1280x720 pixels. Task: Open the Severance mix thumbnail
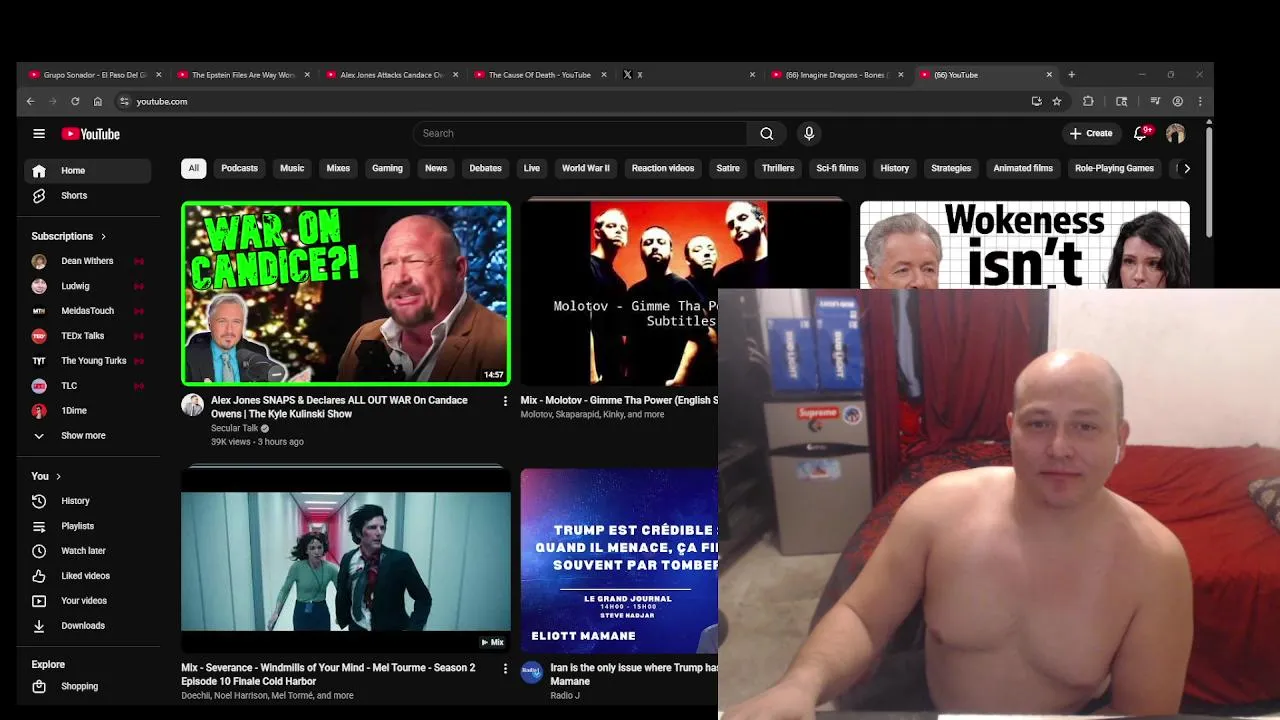pyautogui.click(x=346, y=560)
